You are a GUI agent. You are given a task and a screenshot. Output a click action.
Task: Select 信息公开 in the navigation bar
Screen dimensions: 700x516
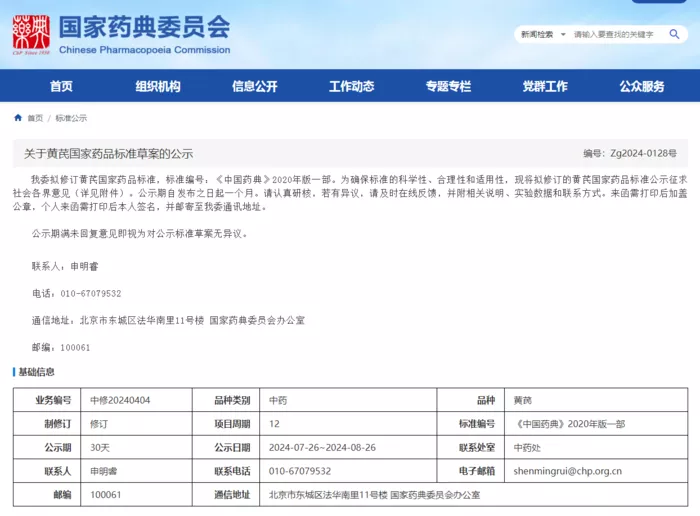(x=255, y=86)
